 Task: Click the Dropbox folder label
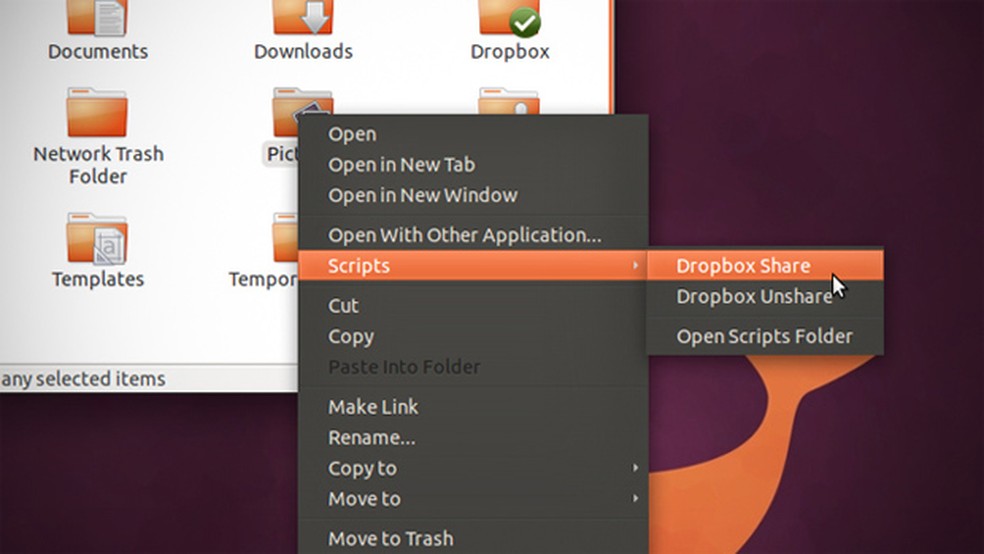510,51
